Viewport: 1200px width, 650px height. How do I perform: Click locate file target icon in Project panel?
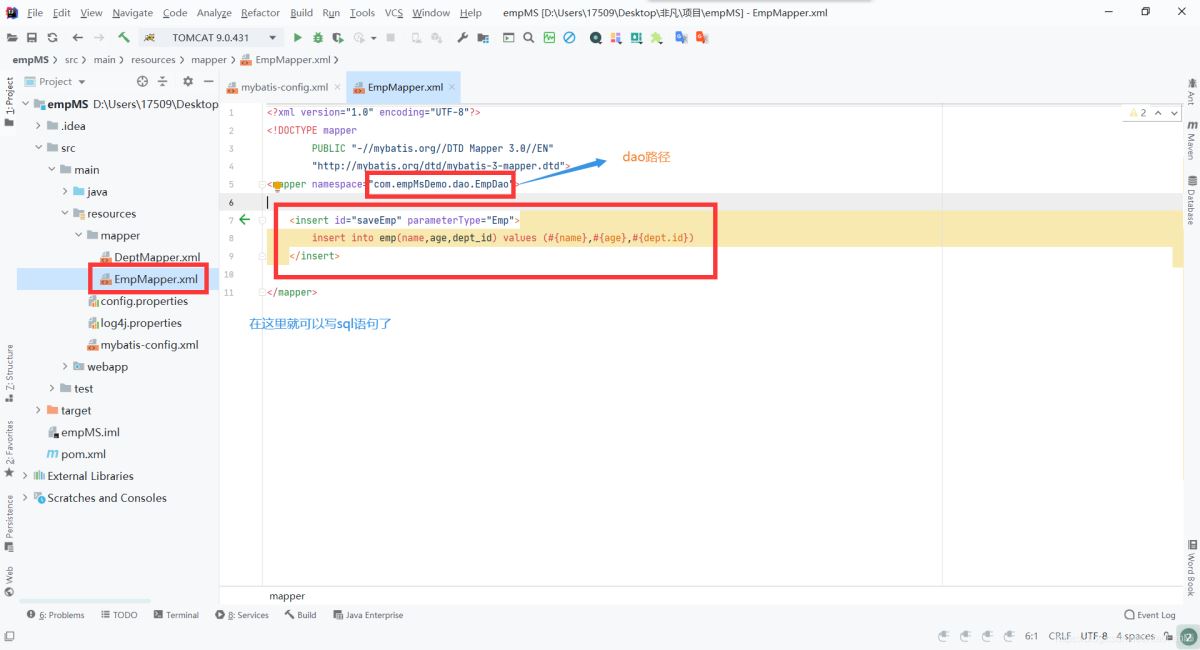point(142,82)
